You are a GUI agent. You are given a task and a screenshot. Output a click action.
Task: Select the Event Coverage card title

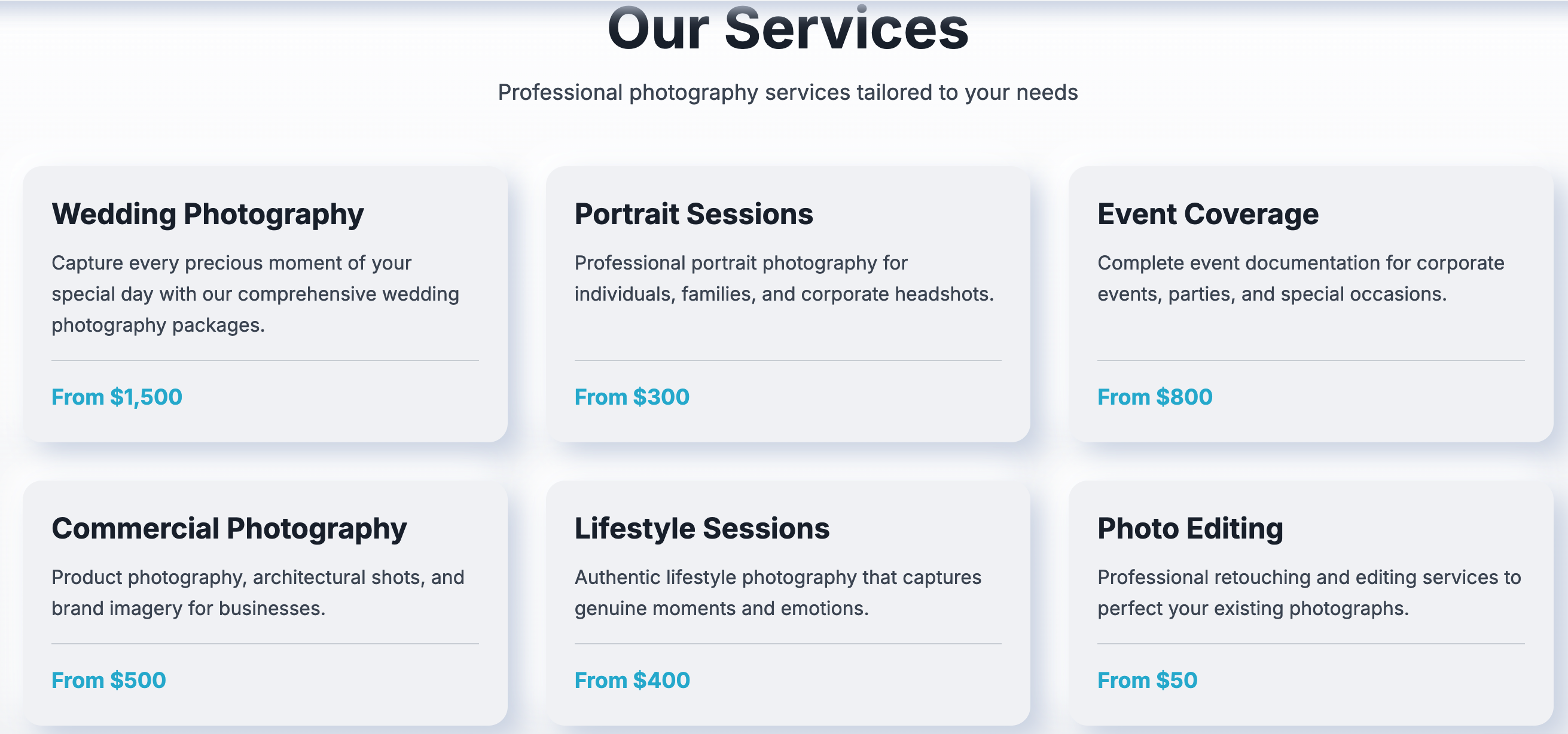[1207, 214]
